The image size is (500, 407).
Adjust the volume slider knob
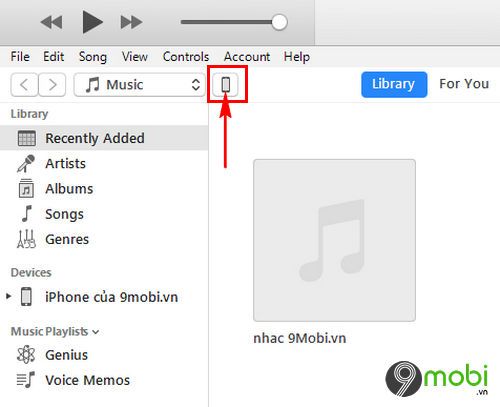279,22
